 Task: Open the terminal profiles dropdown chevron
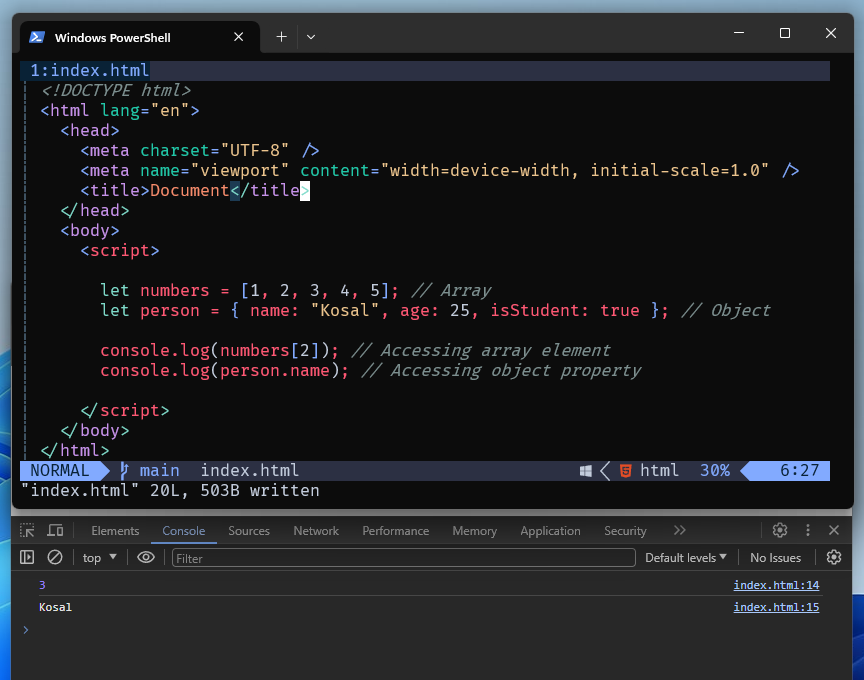(x=311, y=37)
